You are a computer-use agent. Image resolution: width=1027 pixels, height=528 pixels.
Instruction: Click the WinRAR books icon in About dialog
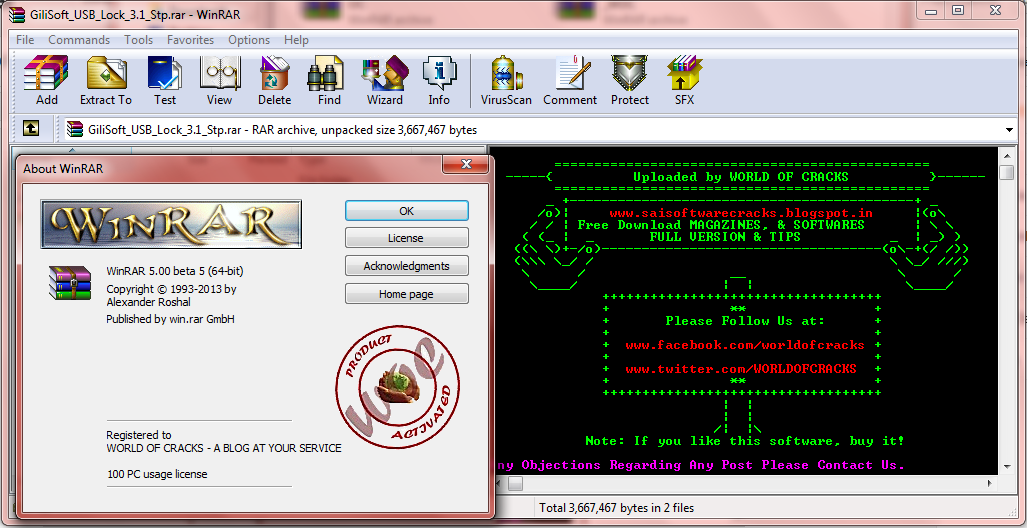(69, 282)
